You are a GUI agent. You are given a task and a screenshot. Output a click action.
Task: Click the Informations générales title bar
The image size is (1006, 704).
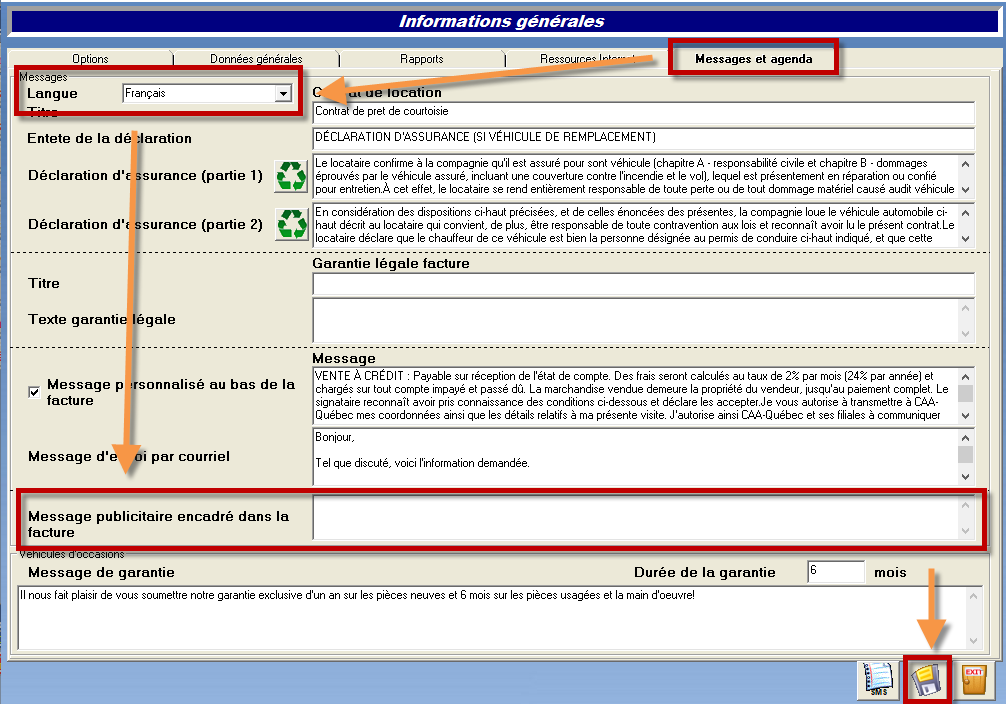tap(502, 21)
